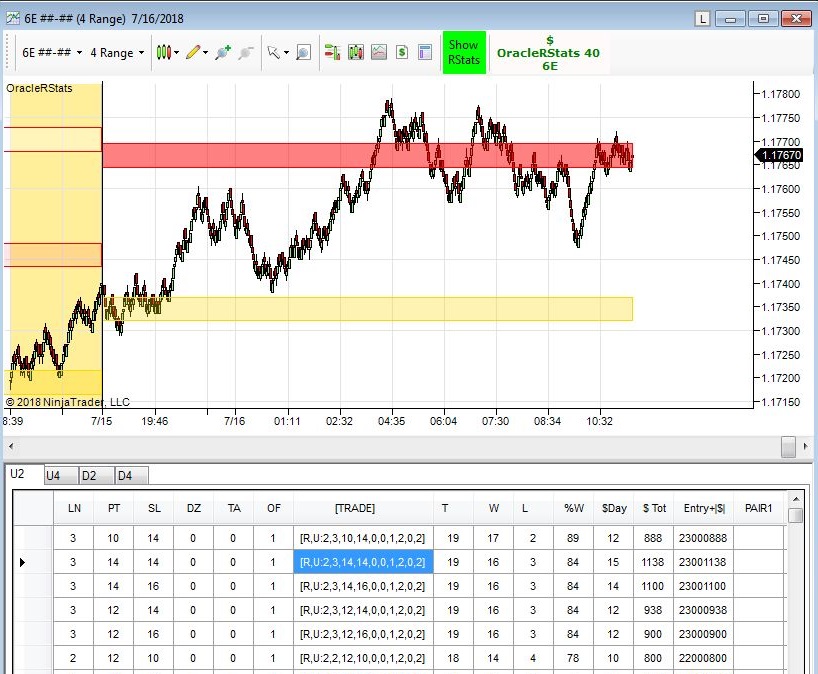The image size is (818, 674).
Task: Select trade cell [R,U:2,3,12,14,0,0,1,2,0,2]
Action: point(363,610)
